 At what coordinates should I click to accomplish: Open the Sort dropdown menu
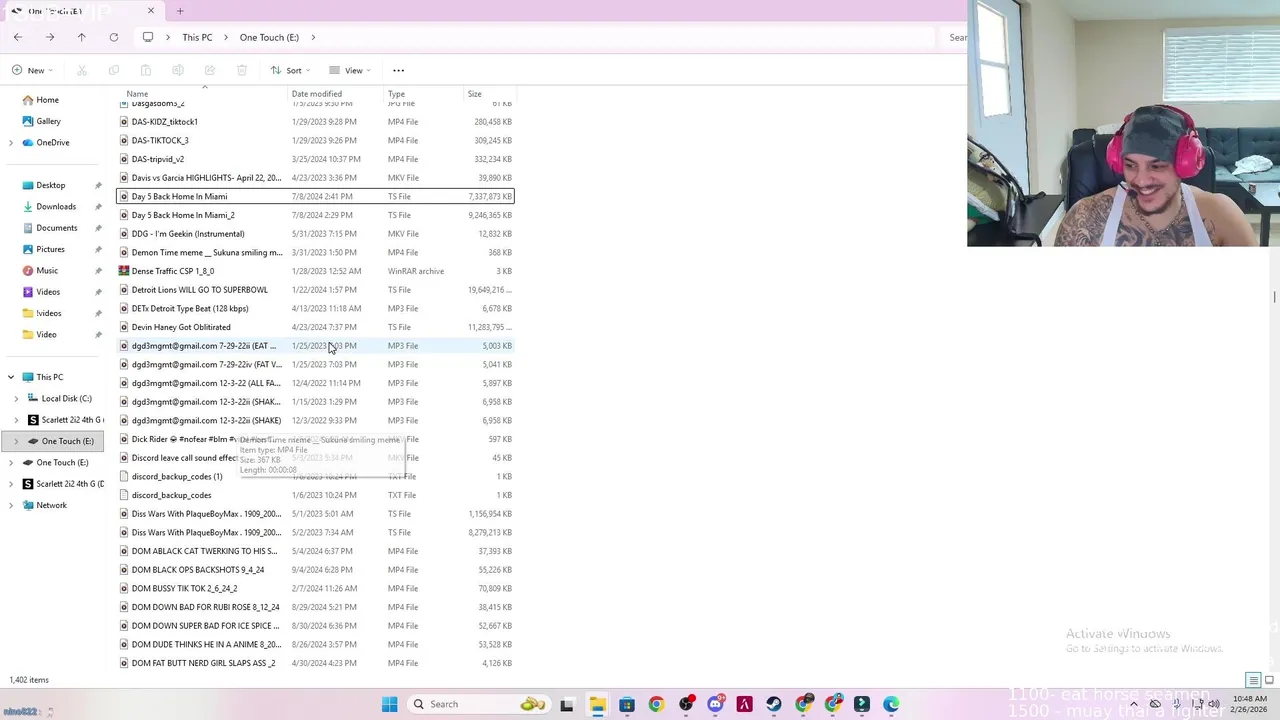tap(290, 70)
